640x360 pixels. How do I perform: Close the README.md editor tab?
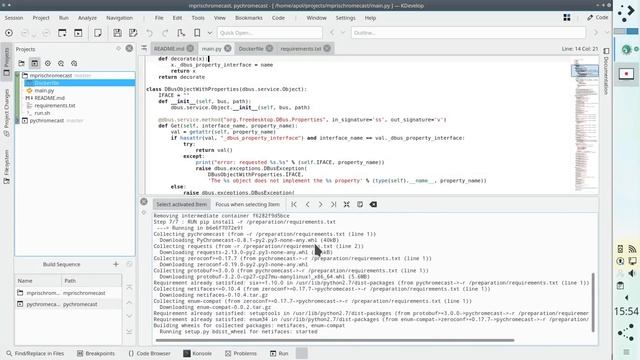pos(190,48)
